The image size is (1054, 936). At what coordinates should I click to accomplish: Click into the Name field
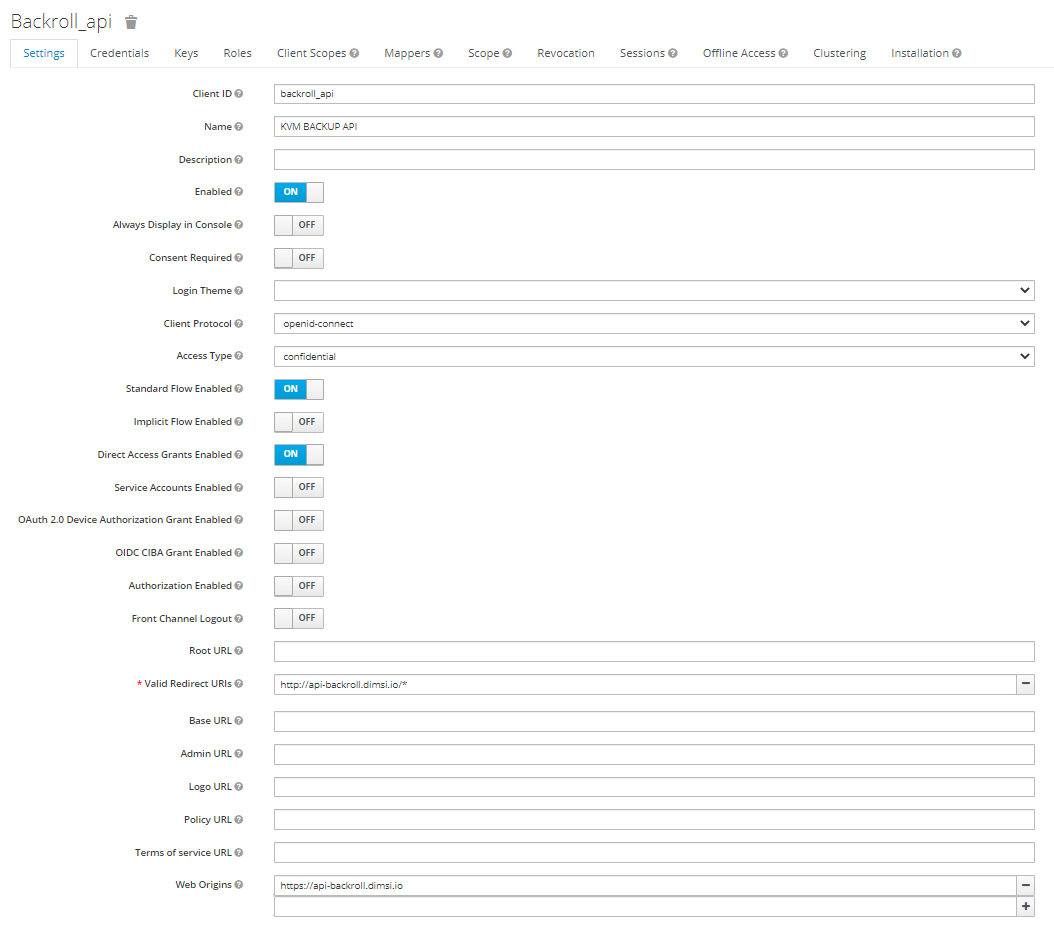654,126
